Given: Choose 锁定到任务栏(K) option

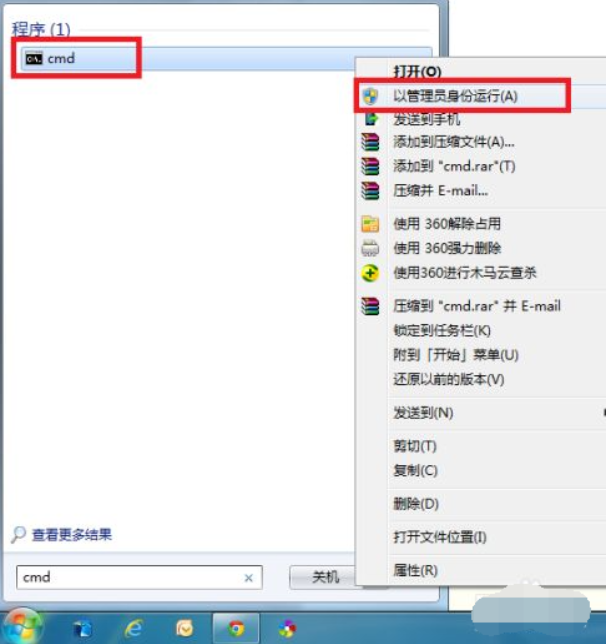Looking at the screenshot, I should click(442, 330).
